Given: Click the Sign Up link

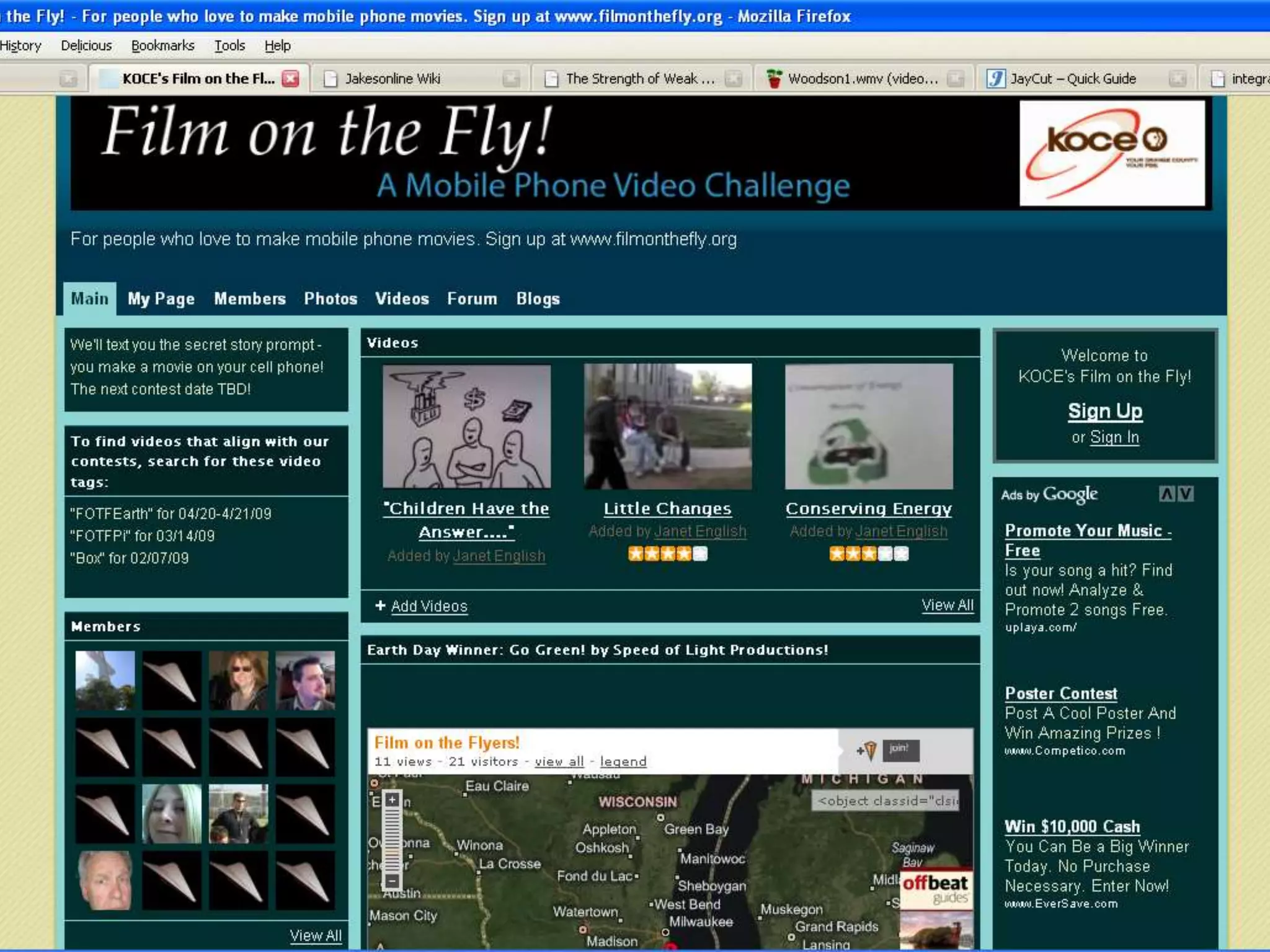Looking at the screenshot, I should 1104,411.
